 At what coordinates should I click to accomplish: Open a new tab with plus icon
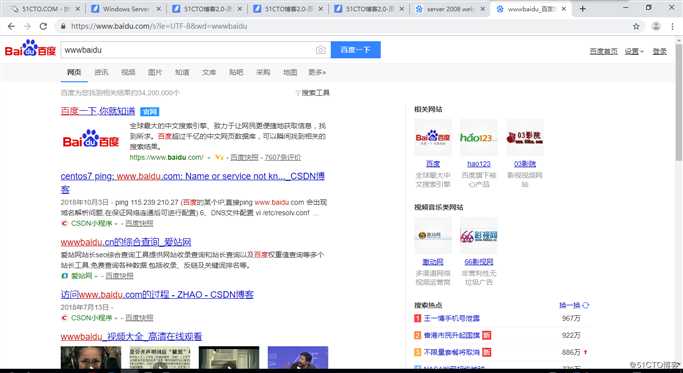pos(582,9)
